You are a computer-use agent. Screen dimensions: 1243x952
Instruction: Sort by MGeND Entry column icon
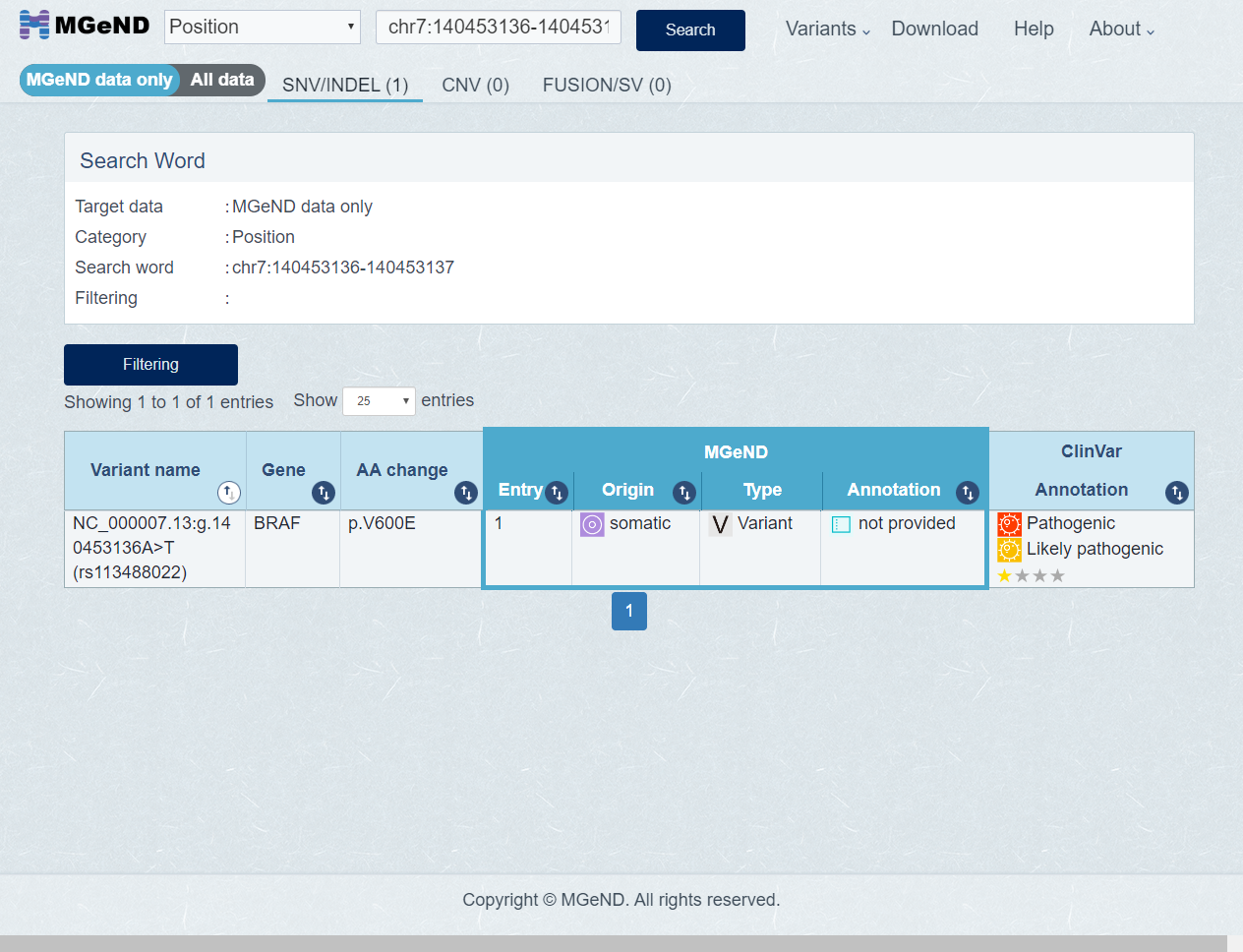click(557, 492)
